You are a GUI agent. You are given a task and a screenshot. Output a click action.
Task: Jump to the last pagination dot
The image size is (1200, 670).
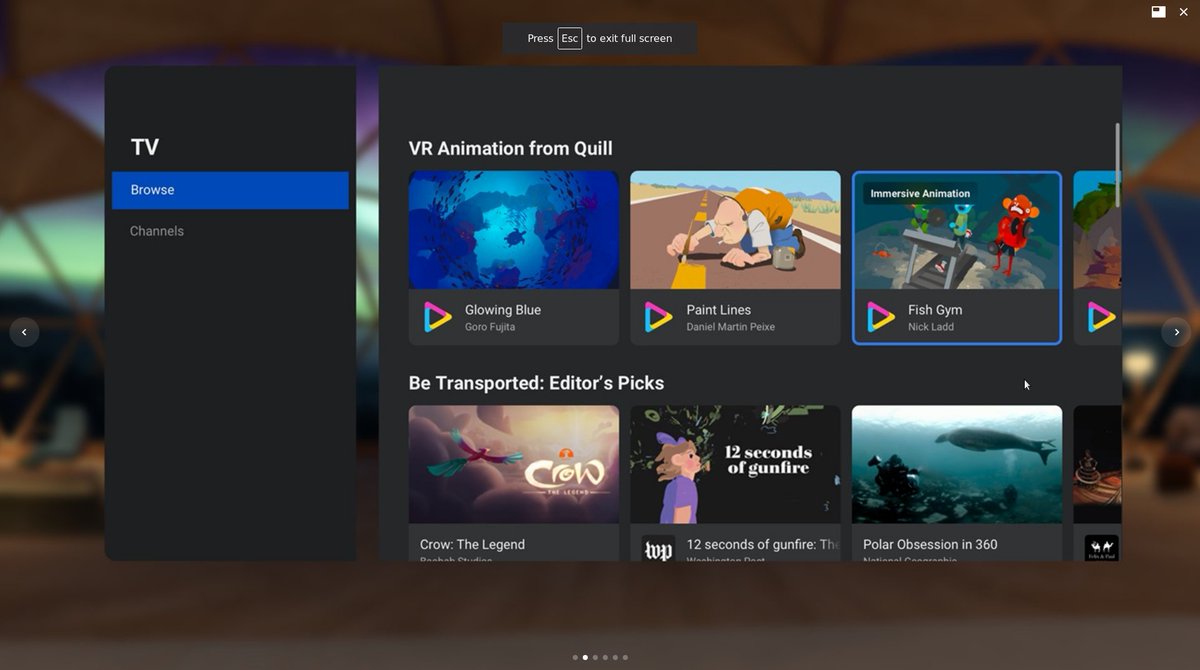[x=625, y=657]
